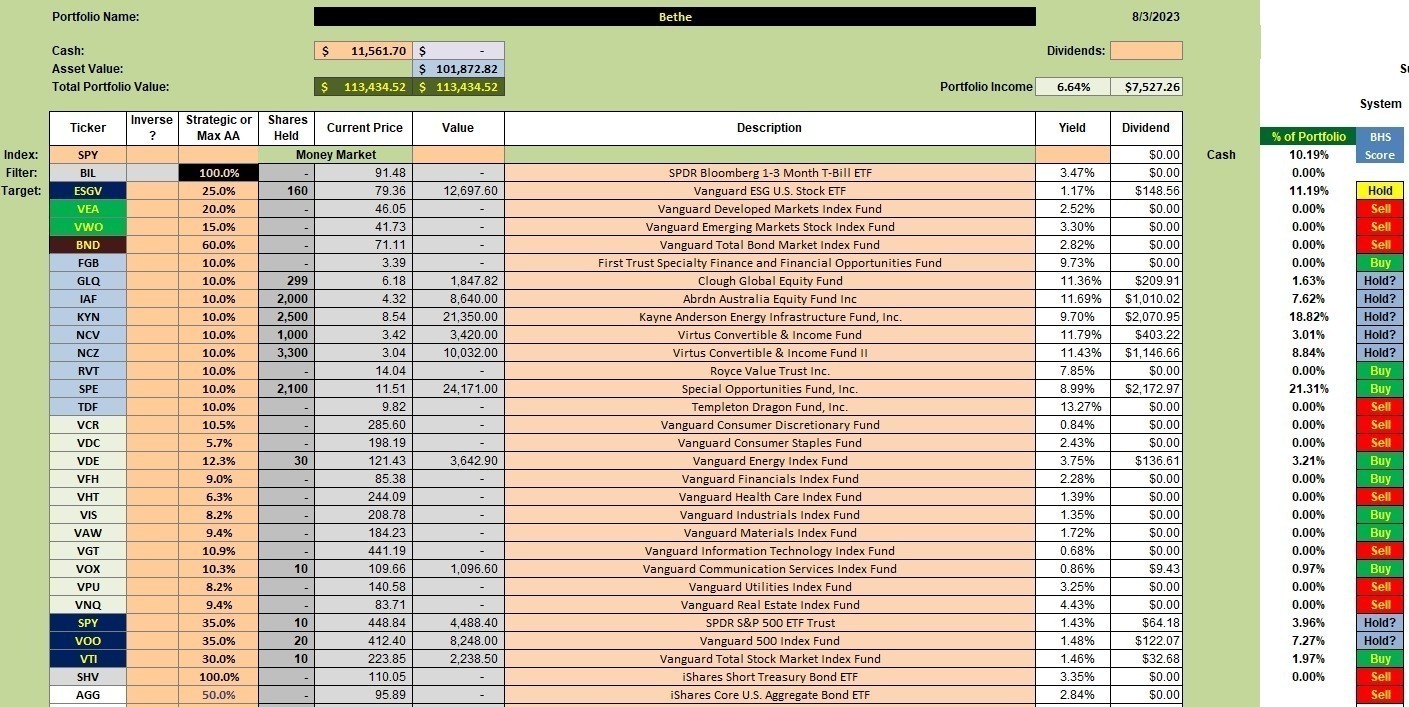Select the empty Dividends input cell
This screenshot has height=707, width=1409.
click(1146, 51)
